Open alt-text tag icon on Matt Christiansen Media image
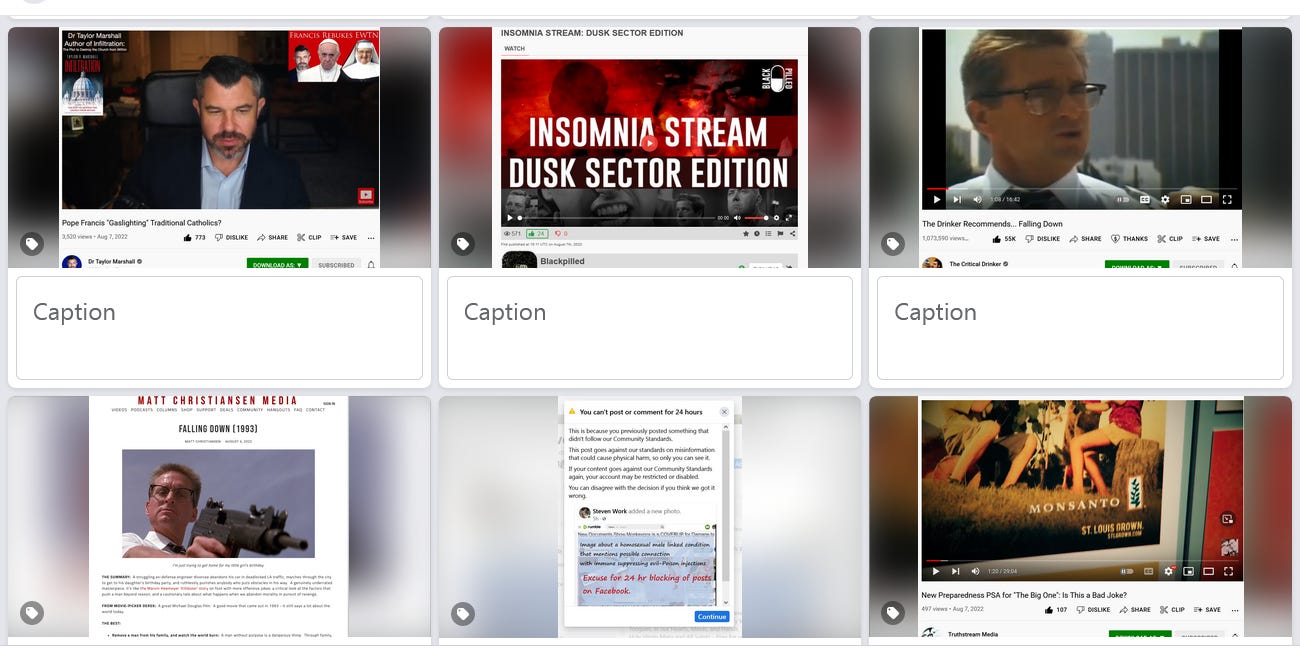1300x657 pixels. (32, 613)
